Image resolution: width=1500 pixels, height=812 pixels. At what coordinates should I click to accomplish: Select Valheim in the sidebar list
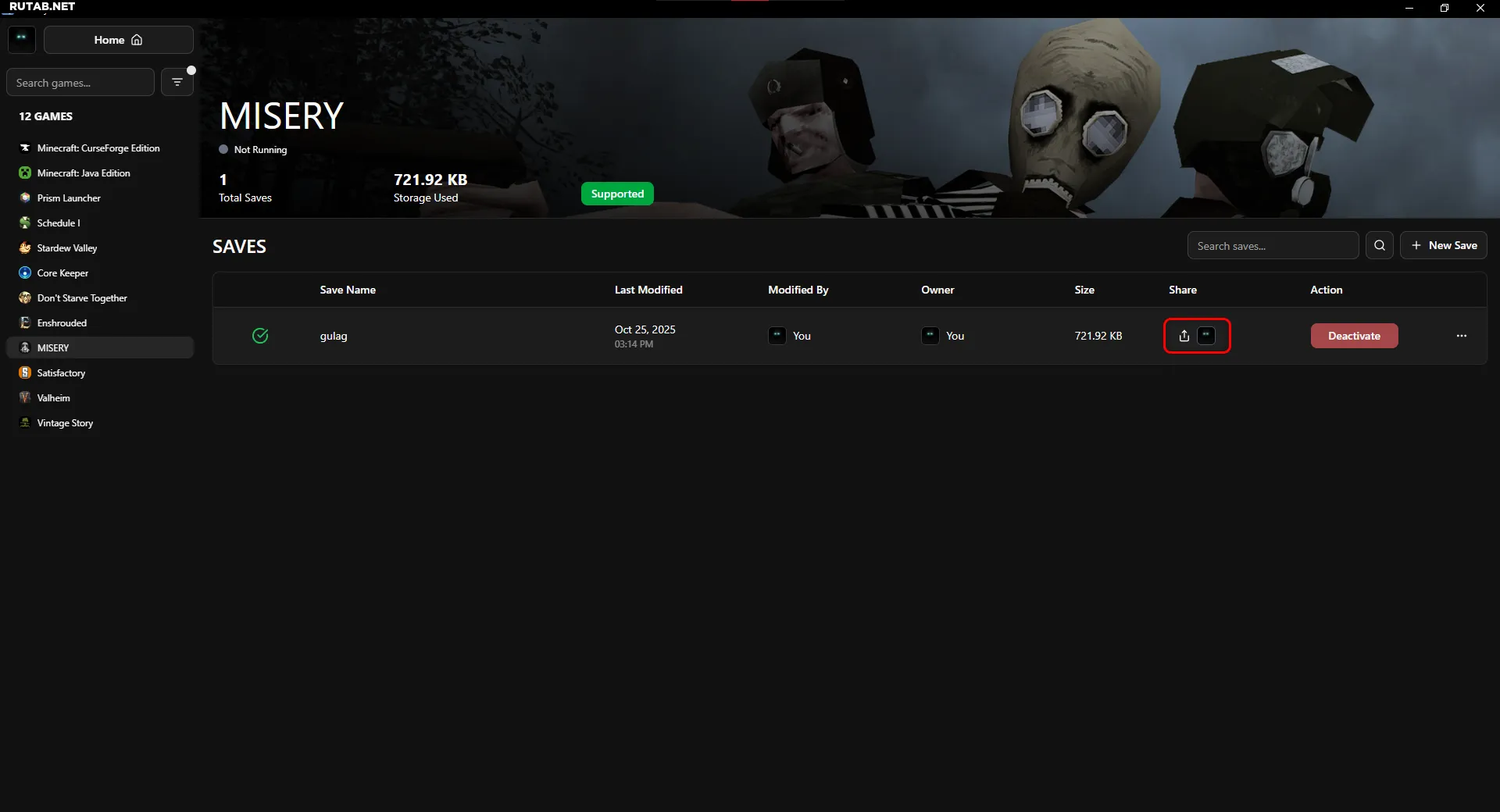(53, 398)
